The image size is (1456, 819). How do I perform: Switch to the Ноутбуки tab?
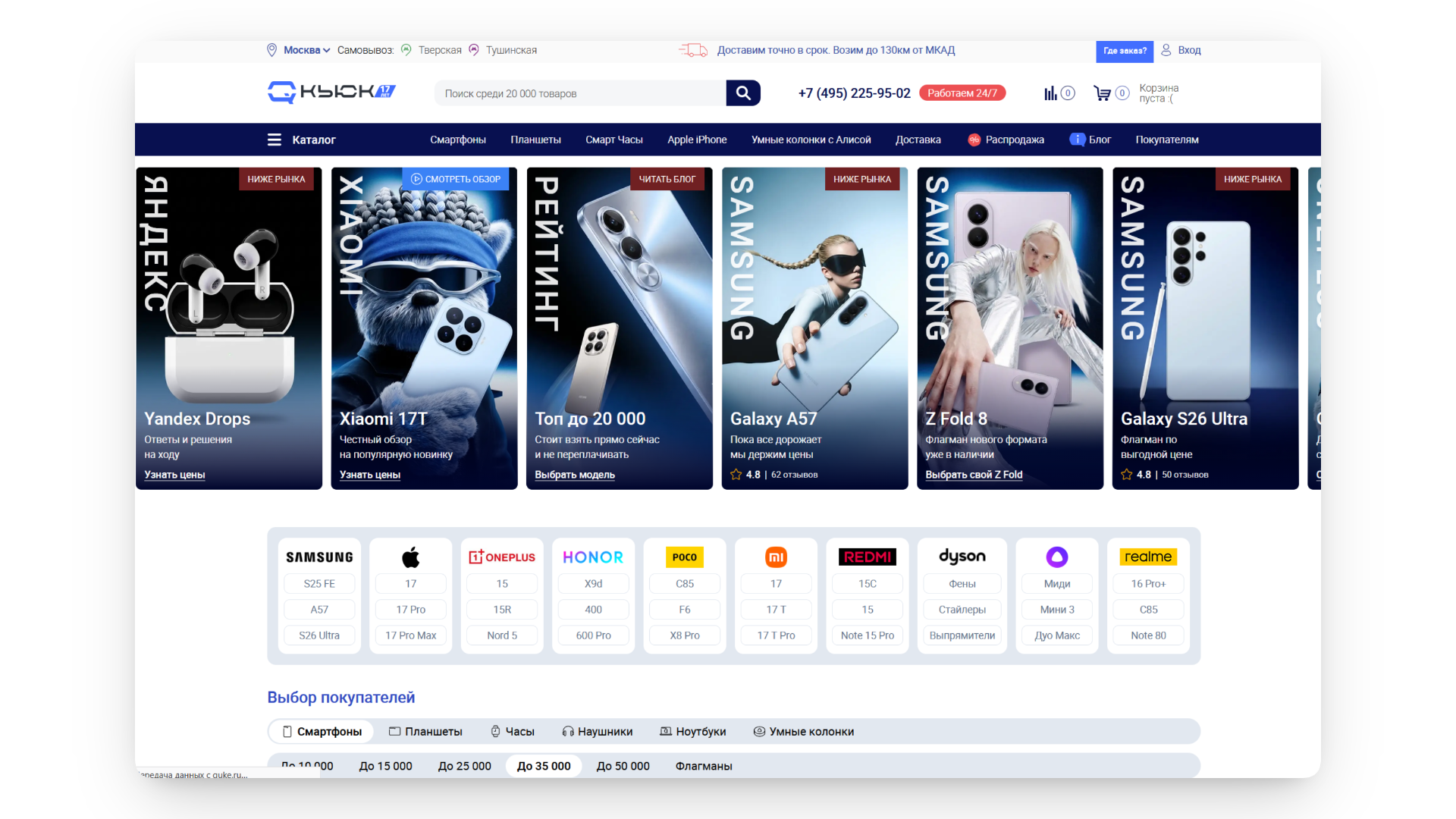pos(693,732)
